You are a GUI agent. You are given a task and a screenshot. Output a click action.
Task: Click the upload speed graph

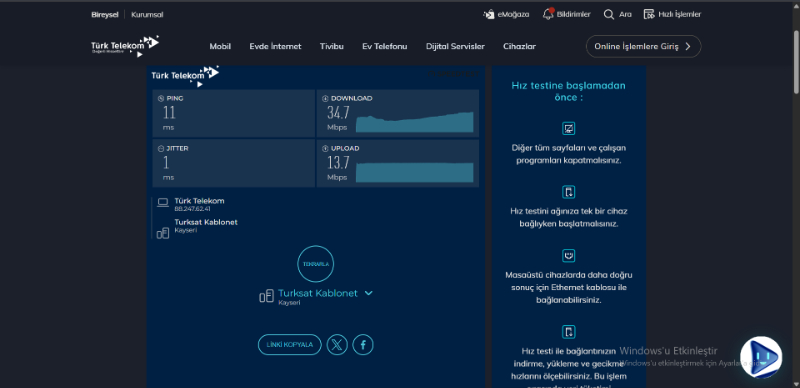pos(415,172)
